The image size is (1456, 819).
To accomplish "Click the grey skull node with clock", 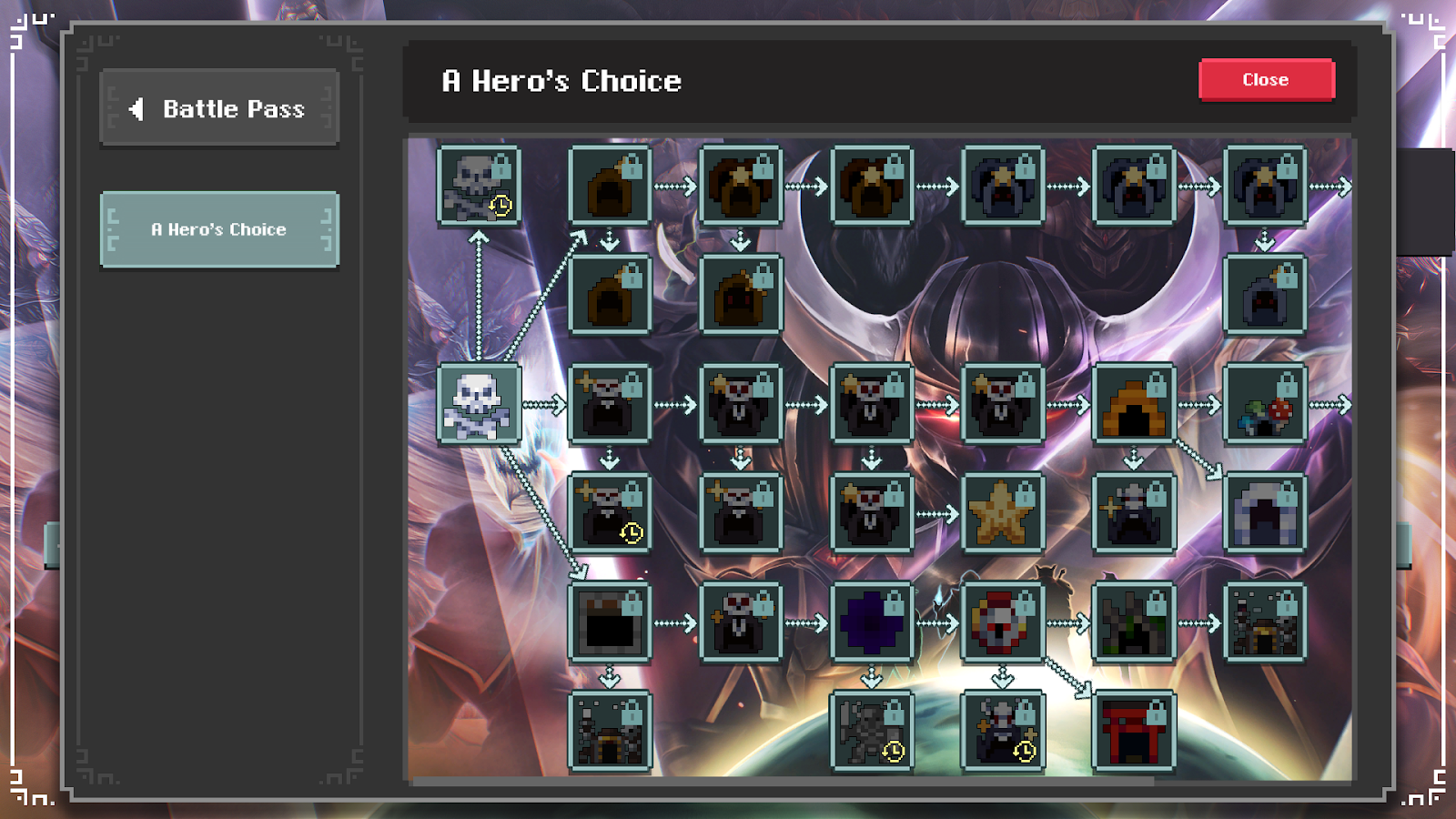I will (x=479, y=186).
